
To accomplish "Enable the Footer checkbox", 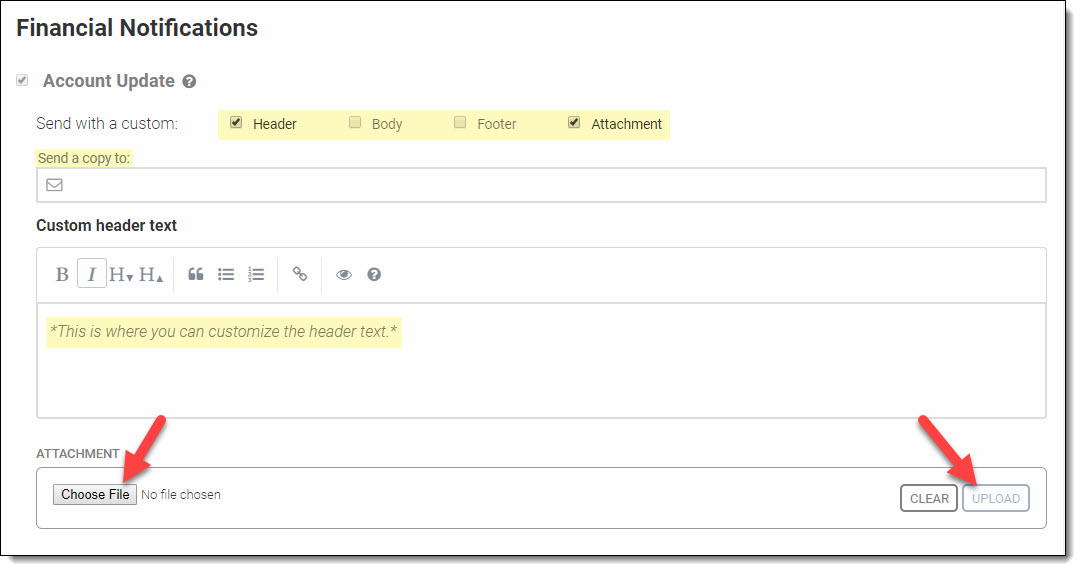I will (460, 123).
